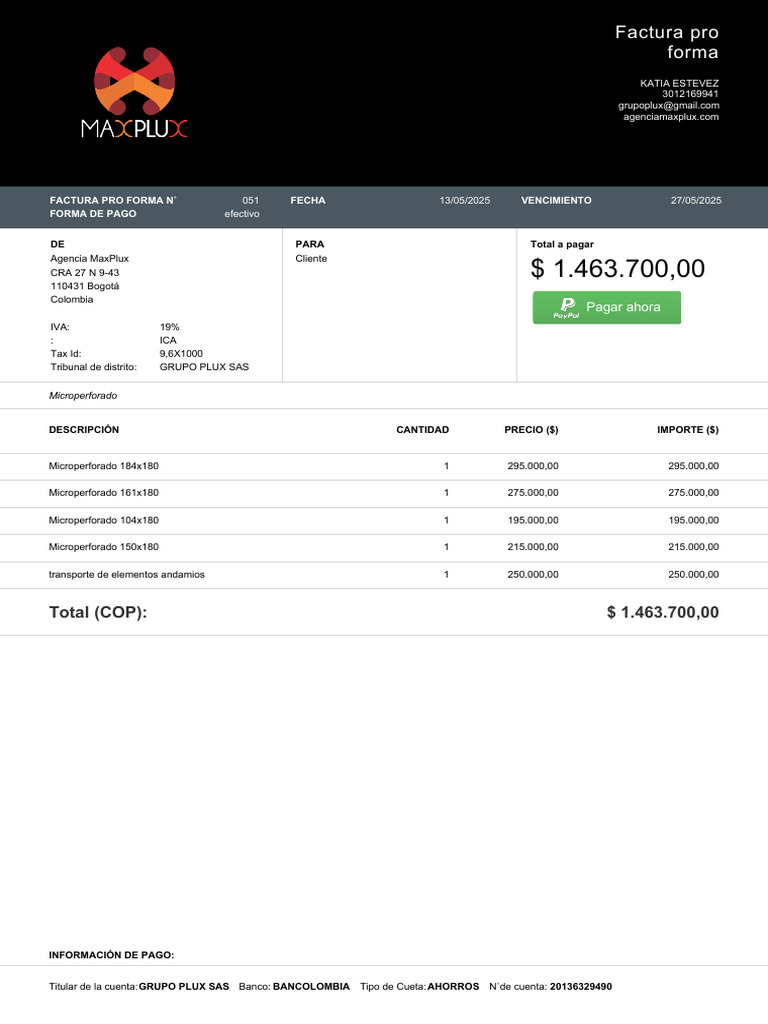Screen dimensions: 768x1024
Task: Click the VENCIMIENTO label
Action: pos(556,200)
